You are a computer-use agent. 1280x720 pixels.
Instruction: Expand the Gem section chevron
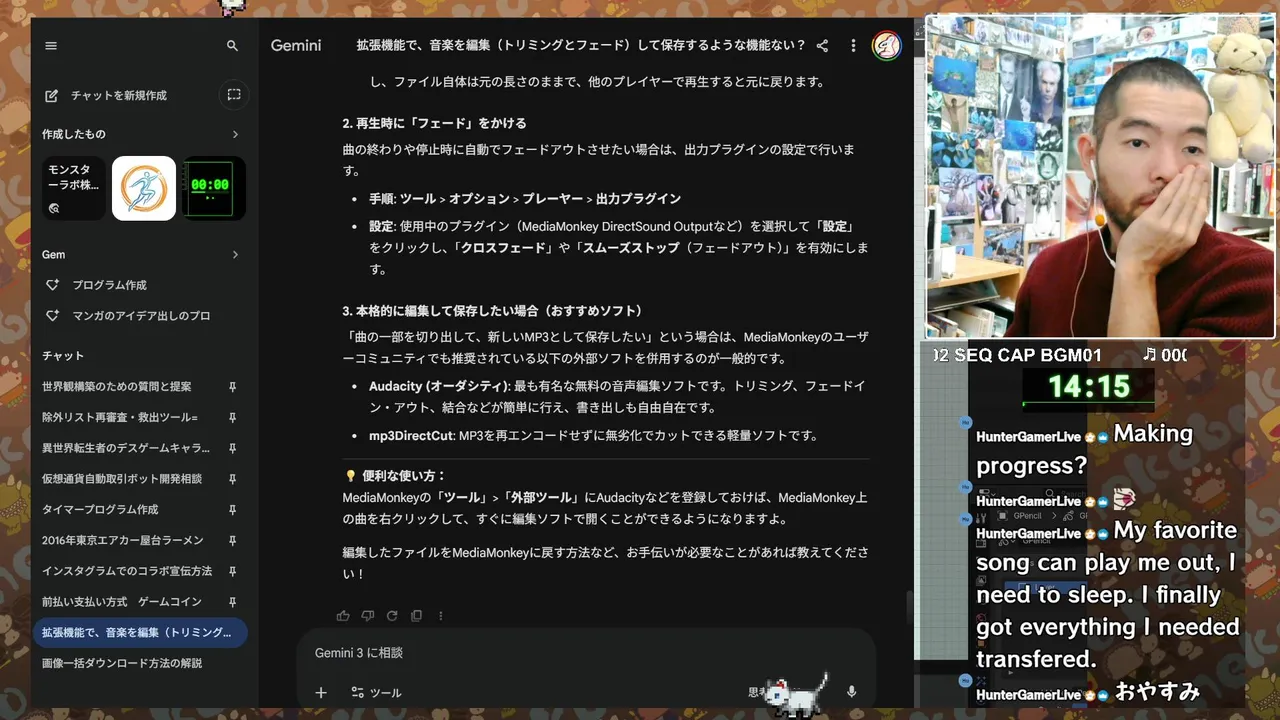pyautogui.click(x=235, y=255)
